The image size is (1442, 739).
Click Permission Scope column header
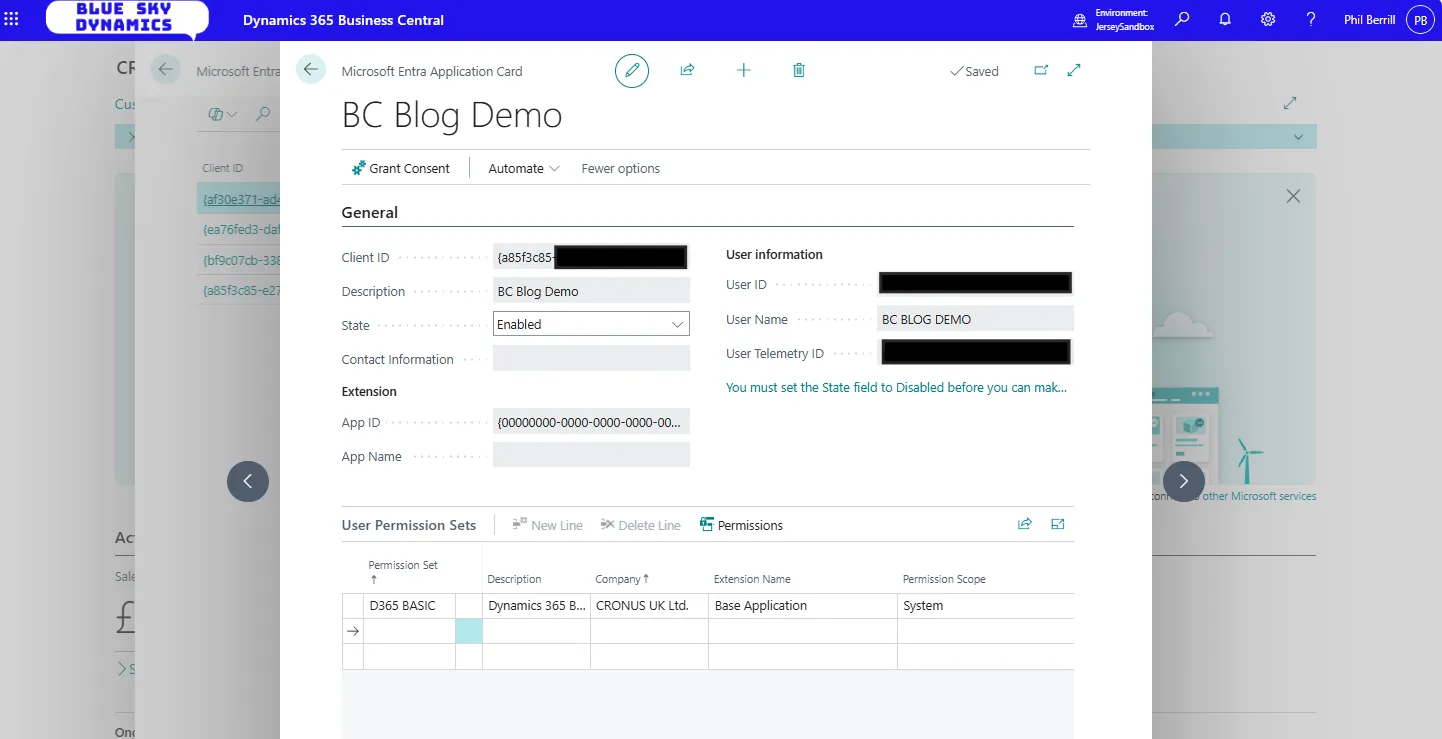coord(944,579)
